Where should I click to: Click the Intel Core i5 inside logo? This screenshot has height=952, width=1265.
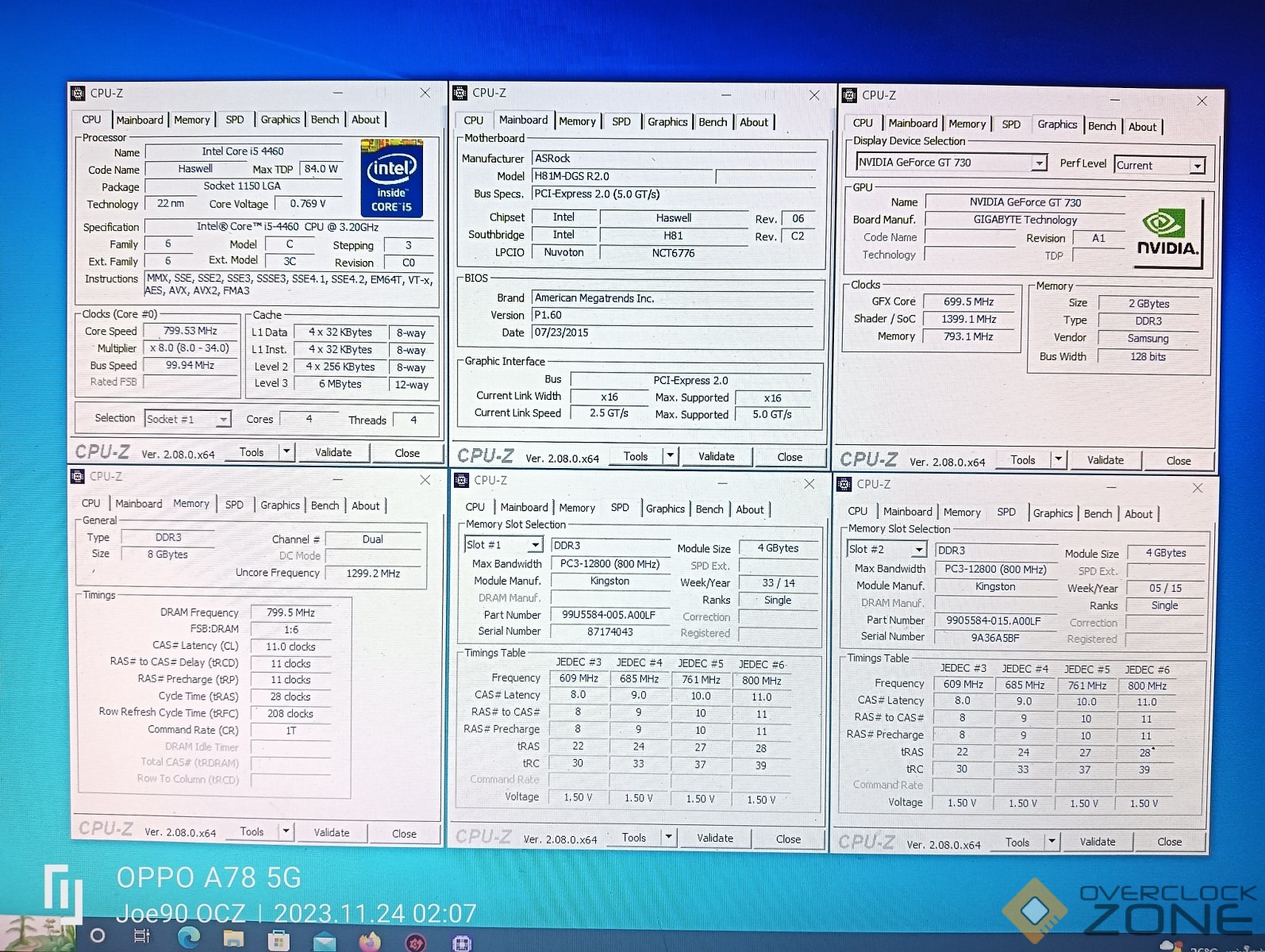(391, 178)
